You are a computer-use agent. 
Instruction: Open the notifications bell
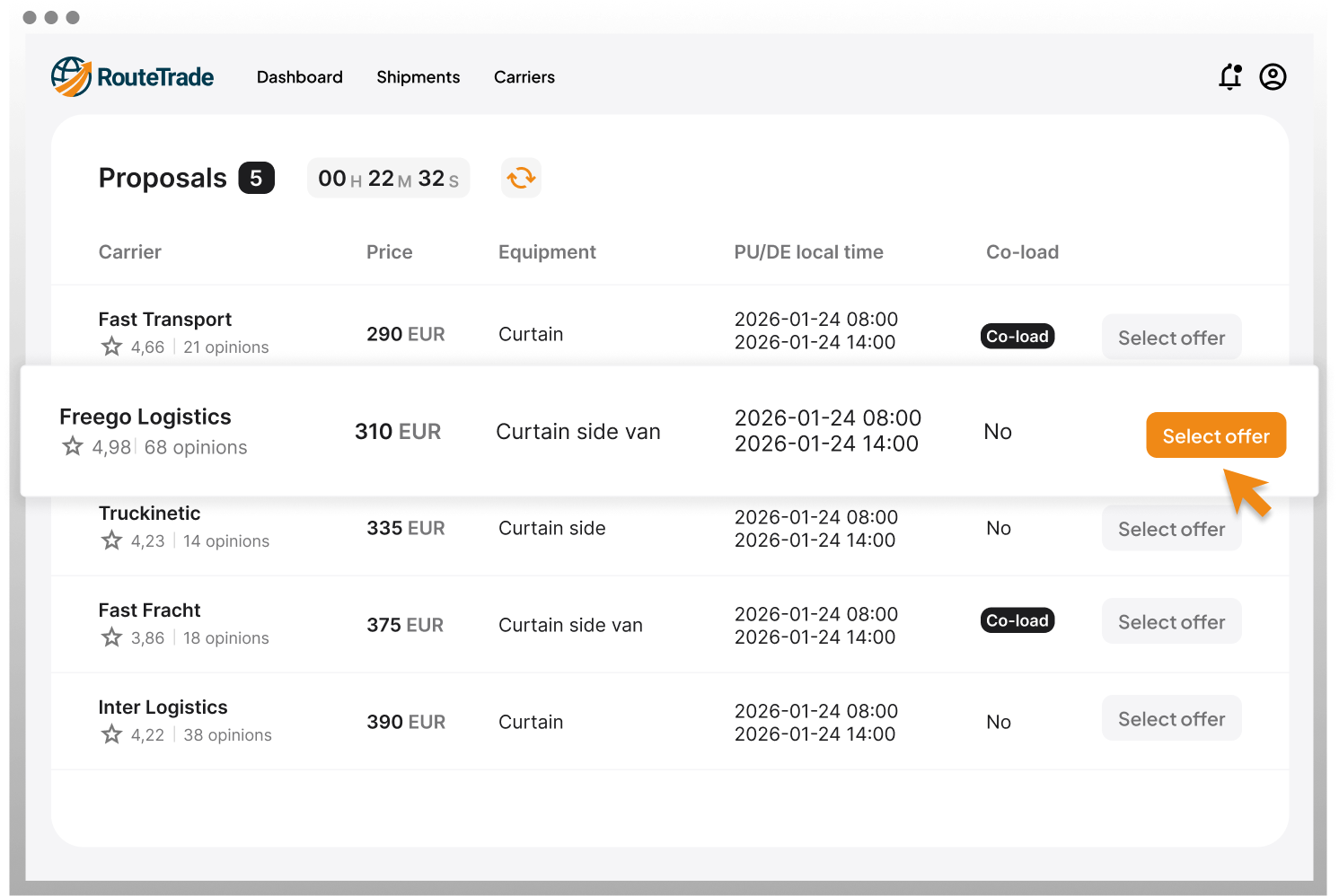1229,77
